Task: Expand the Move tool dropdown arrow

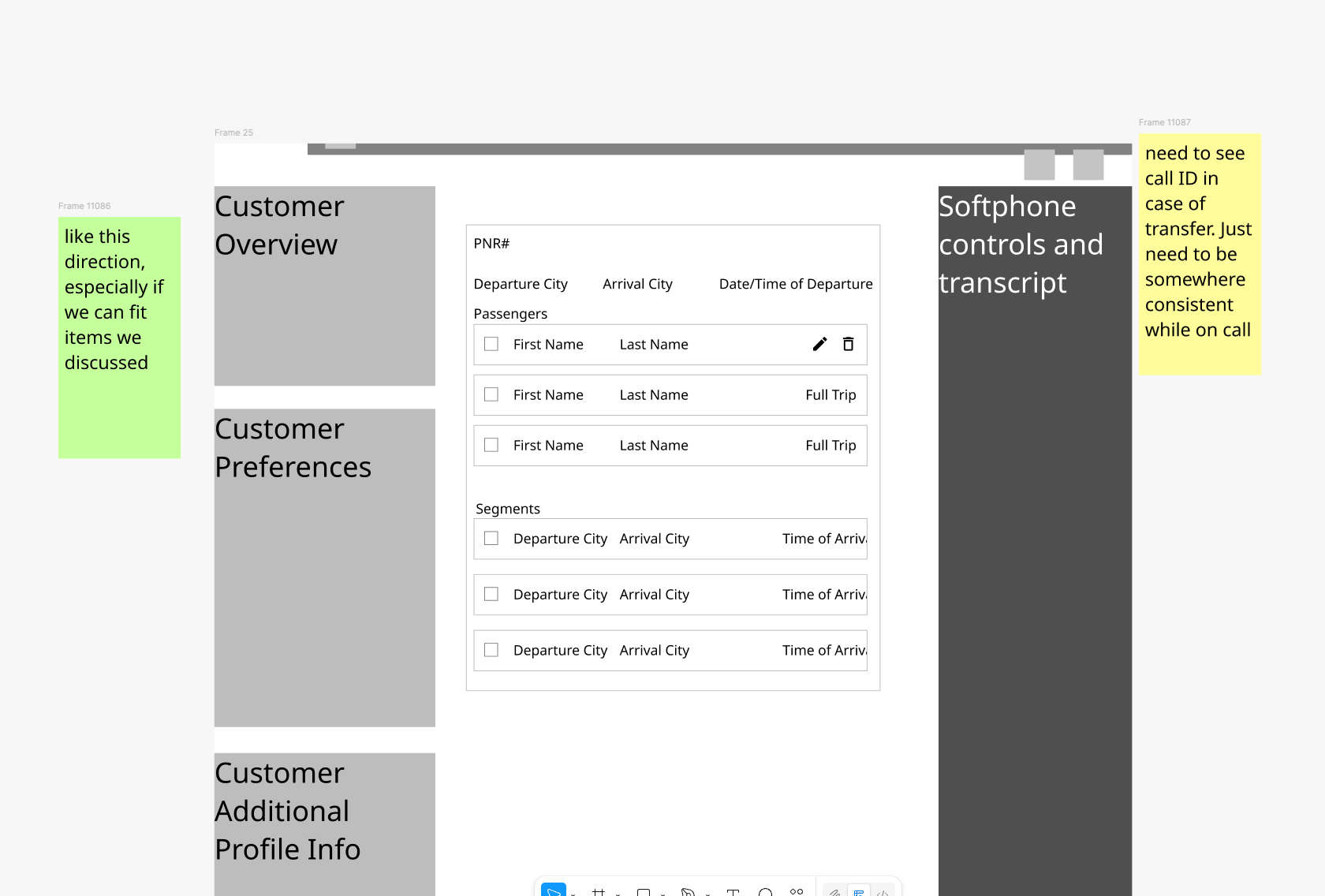Action: tap(573, 894)
